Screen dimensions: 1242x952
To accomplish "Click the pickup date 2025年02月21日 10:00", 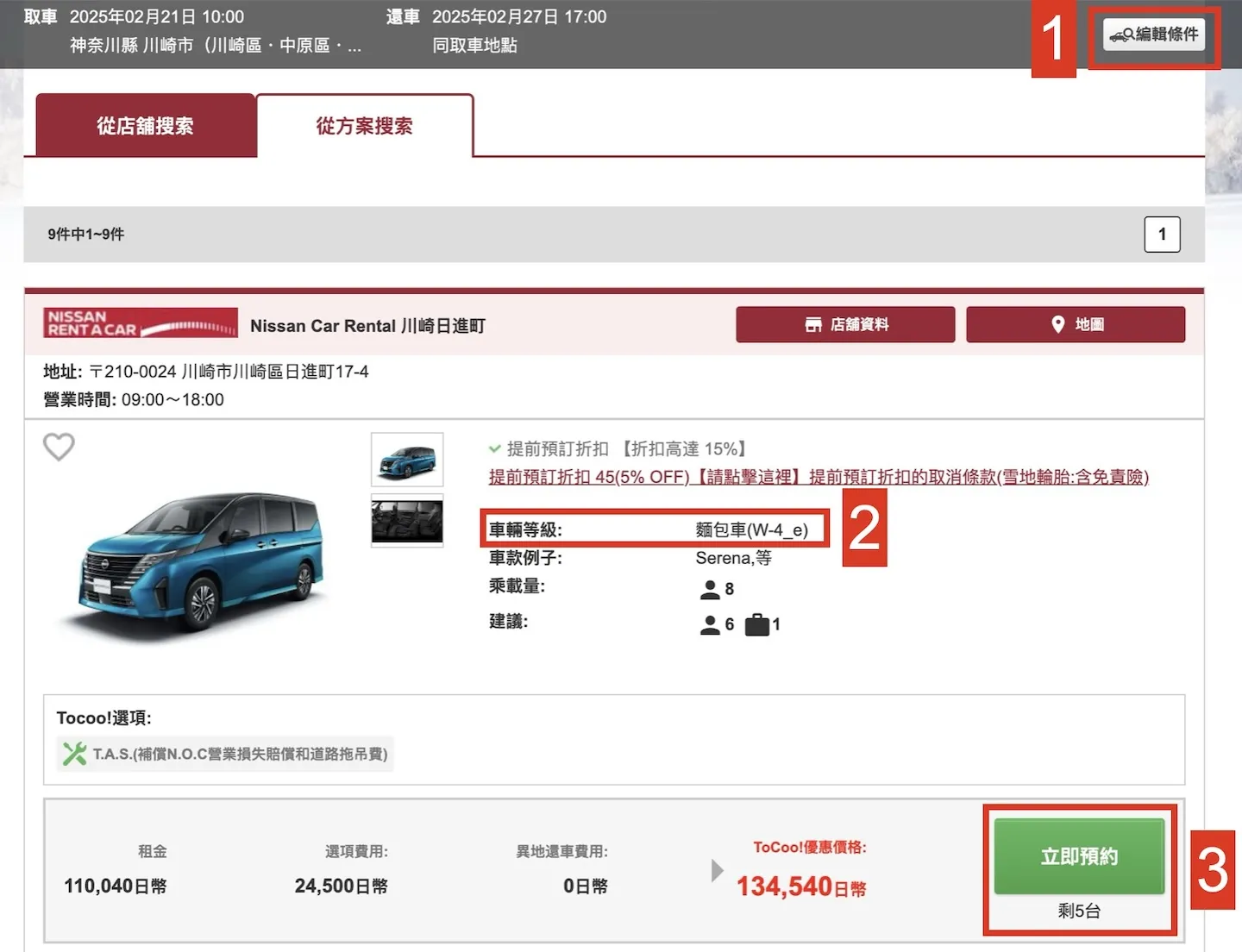I will pyautogui.click(x=157, y=17).
